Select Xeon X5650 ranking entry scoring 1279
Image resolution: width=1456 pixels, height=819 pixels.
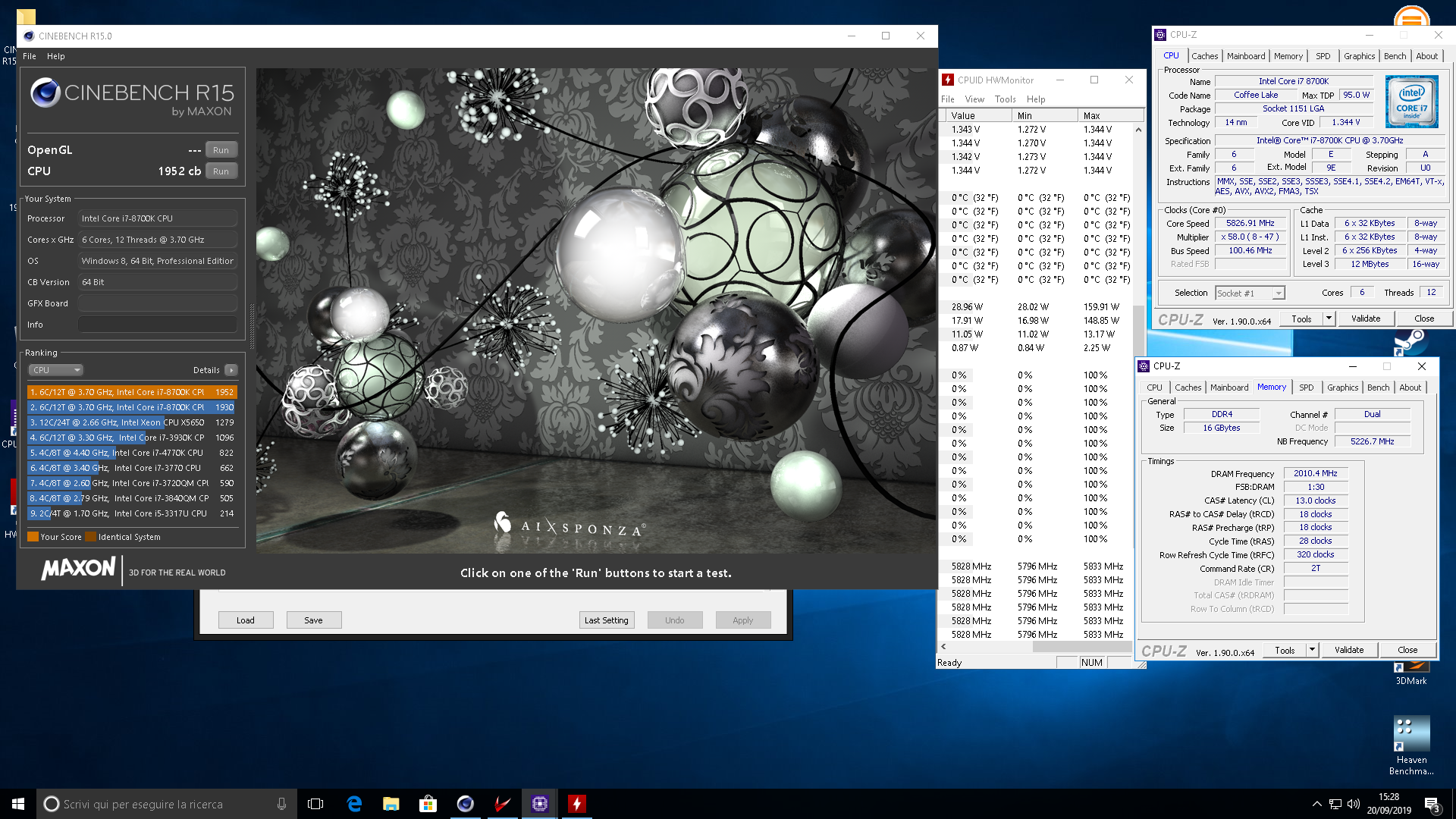pyautogui.click(x=133, y=422)
